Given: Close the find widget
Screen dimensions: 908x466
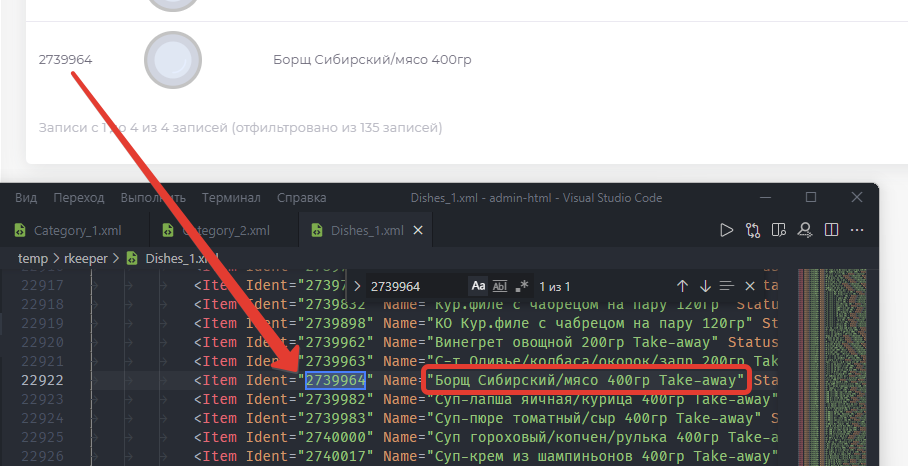Looking at the screenshot, I should tap(750, 287).
